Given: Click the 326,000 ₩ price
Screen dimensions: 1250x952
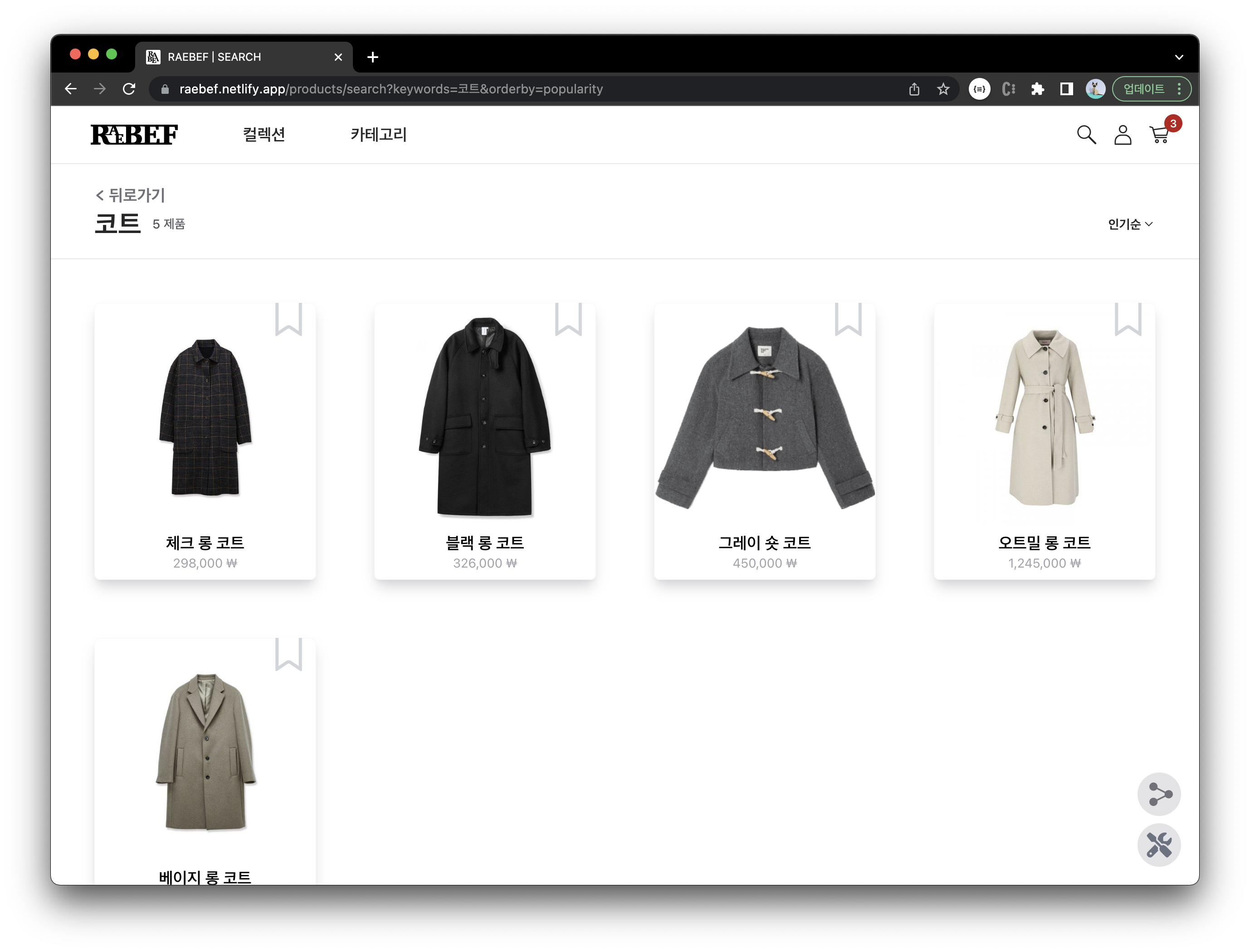Looking at the screenshot, I should tap(485, 563).
